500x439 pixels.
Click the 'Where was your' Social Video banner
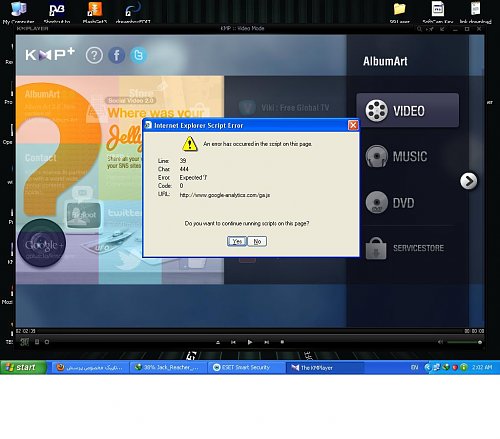[156, 113]
